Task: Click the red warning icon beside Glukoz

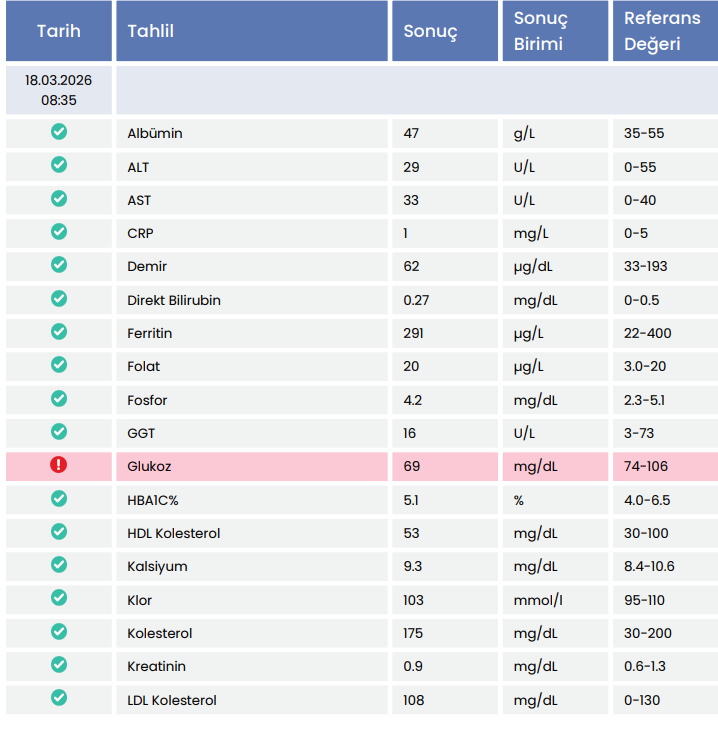Action: pyautogui.click(x=59, y=465)
